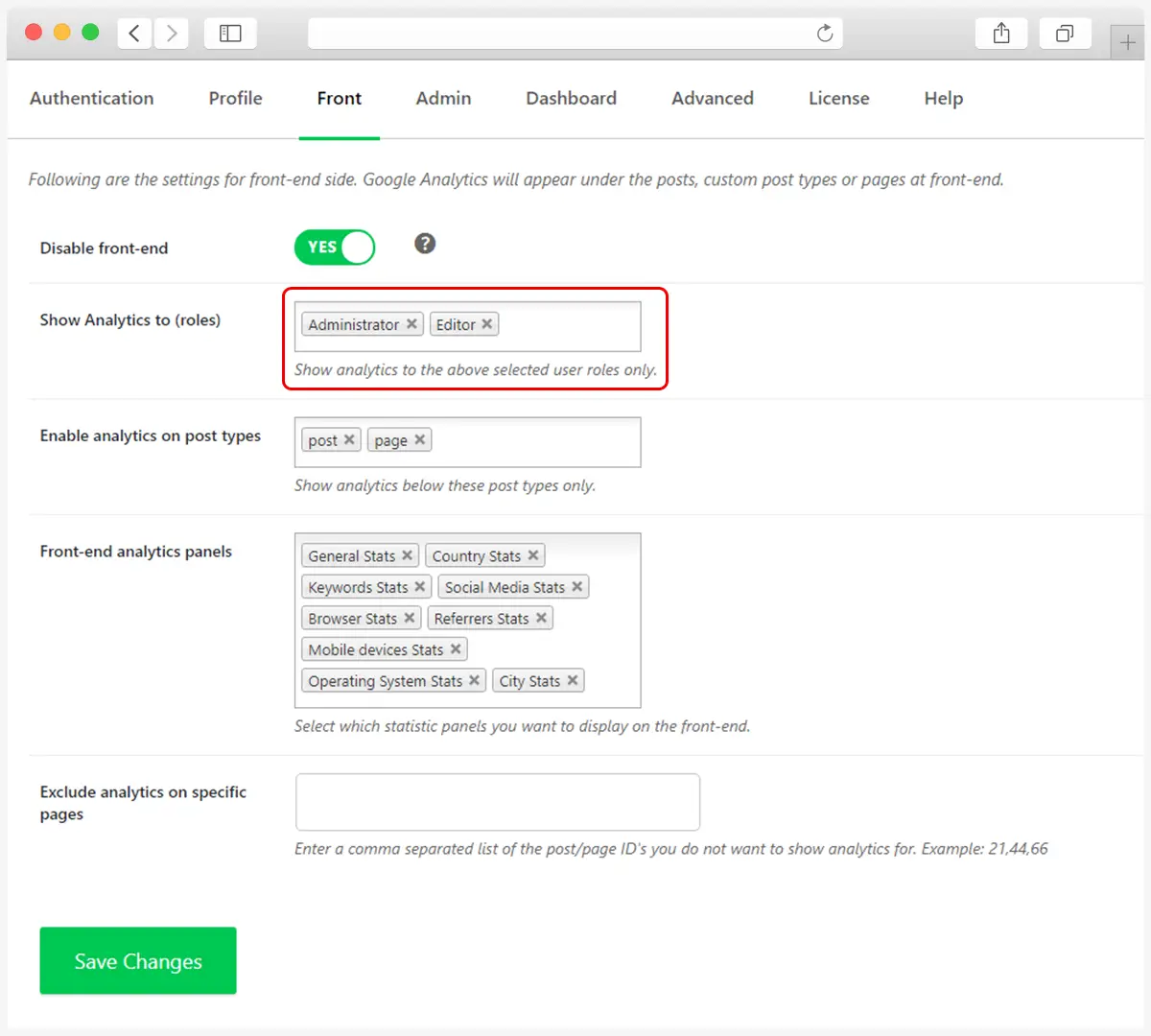Focus the exclude pages ID field
The width and height of the screenshot is (1151, 1036).
click(x=498, y=802)
